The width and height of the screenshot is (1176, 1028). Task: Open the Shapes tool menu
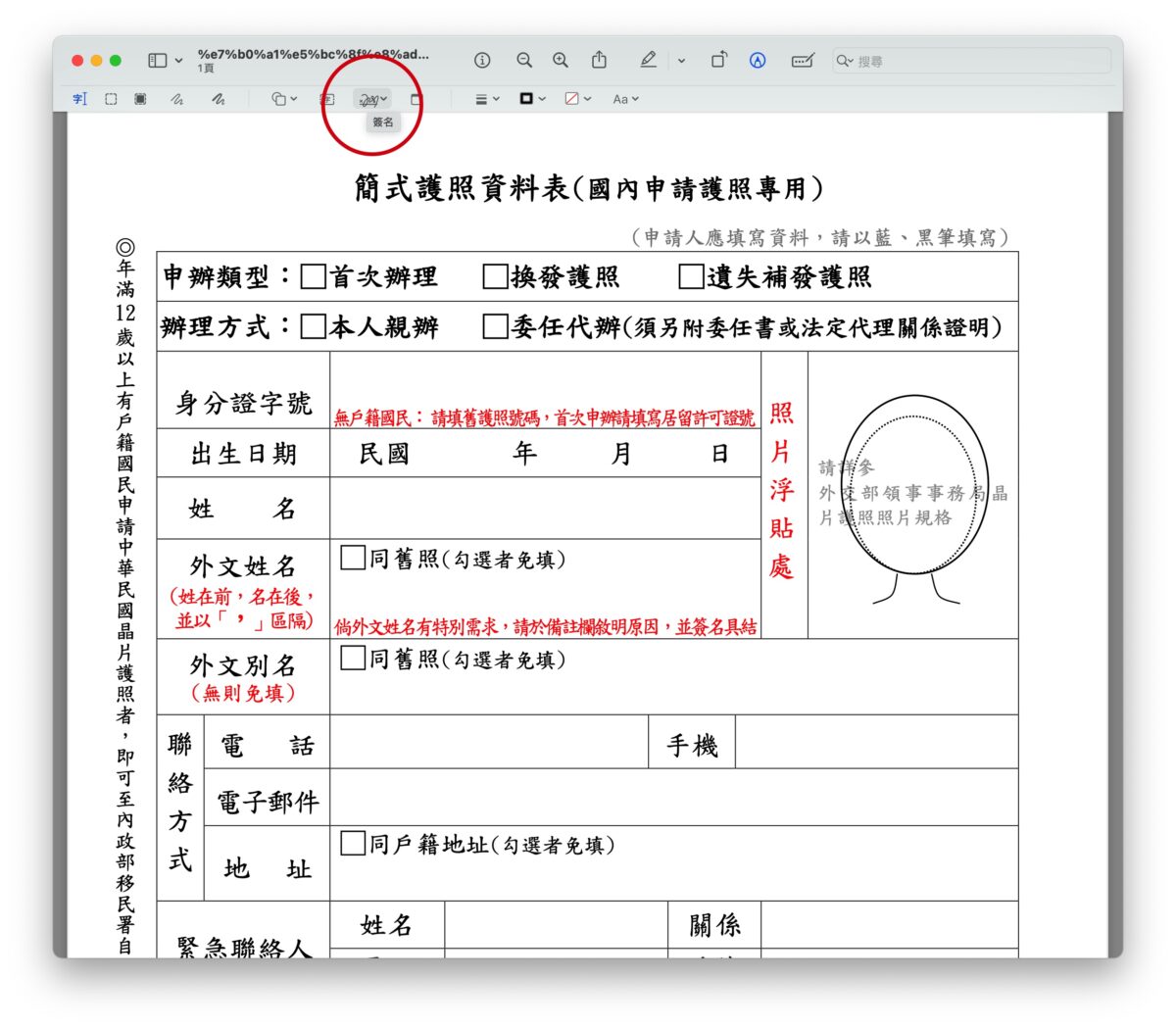tap(284, 99)
